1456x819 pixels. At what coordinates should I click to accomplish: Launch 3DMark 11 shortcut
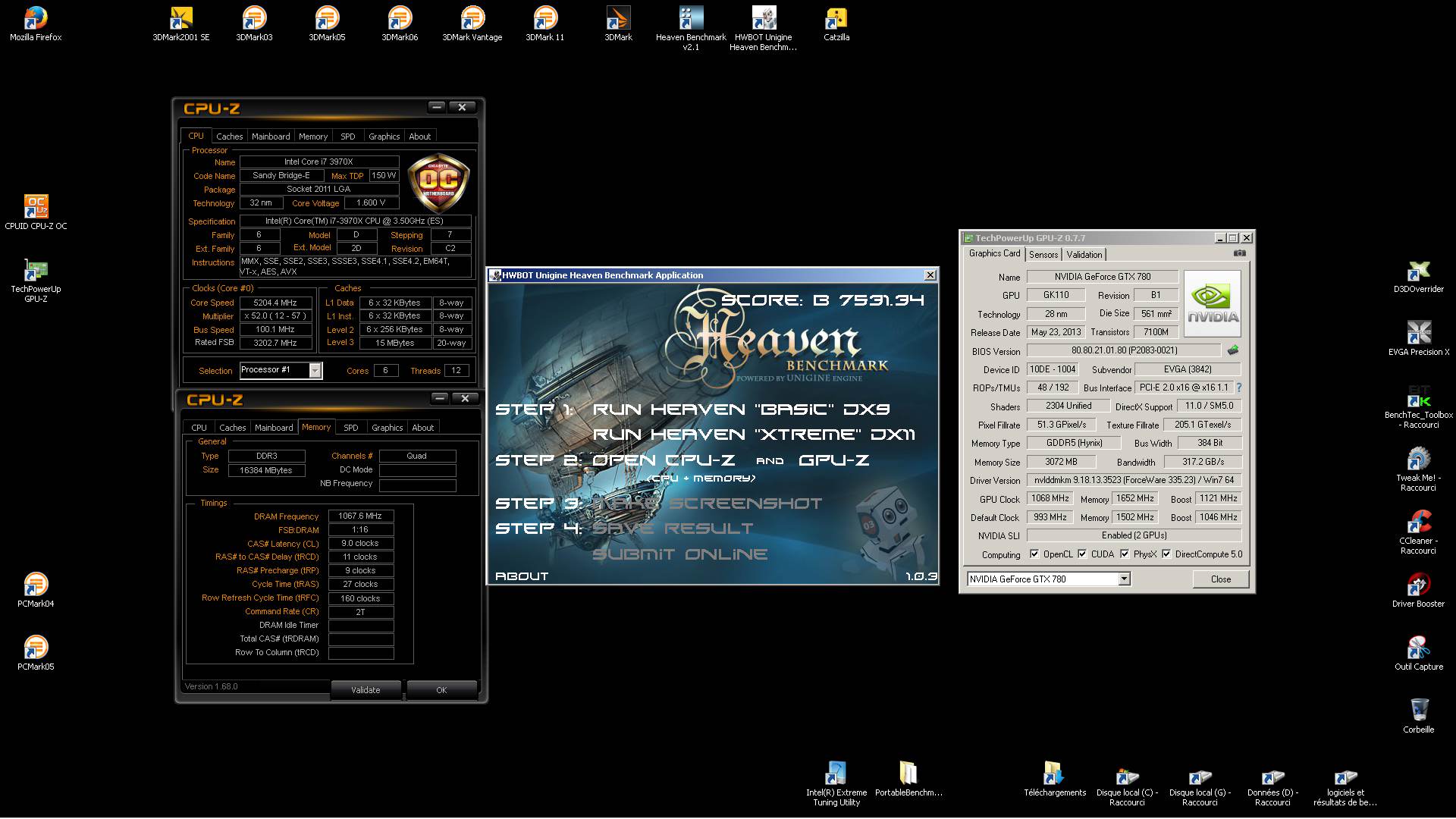pyautogui.click(x=545, y=24)
